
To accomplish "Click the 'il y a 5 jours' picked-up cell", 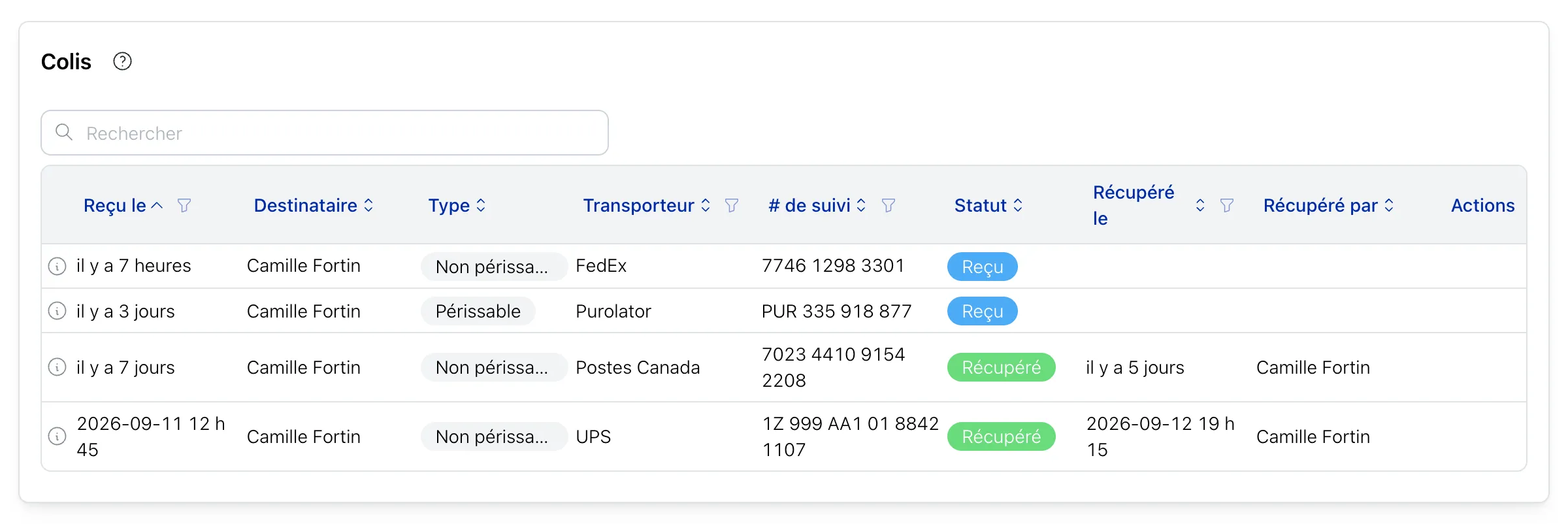I will [1135, 367].
